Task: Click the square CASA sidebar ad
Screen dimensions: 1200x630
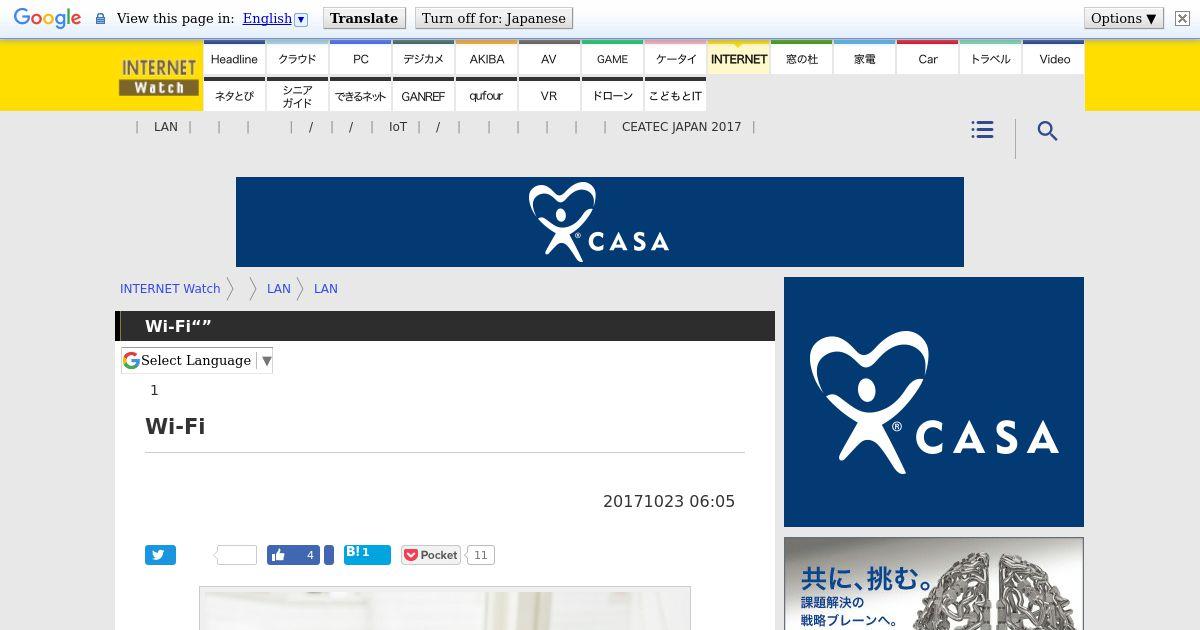Action: tap(934, 402)
